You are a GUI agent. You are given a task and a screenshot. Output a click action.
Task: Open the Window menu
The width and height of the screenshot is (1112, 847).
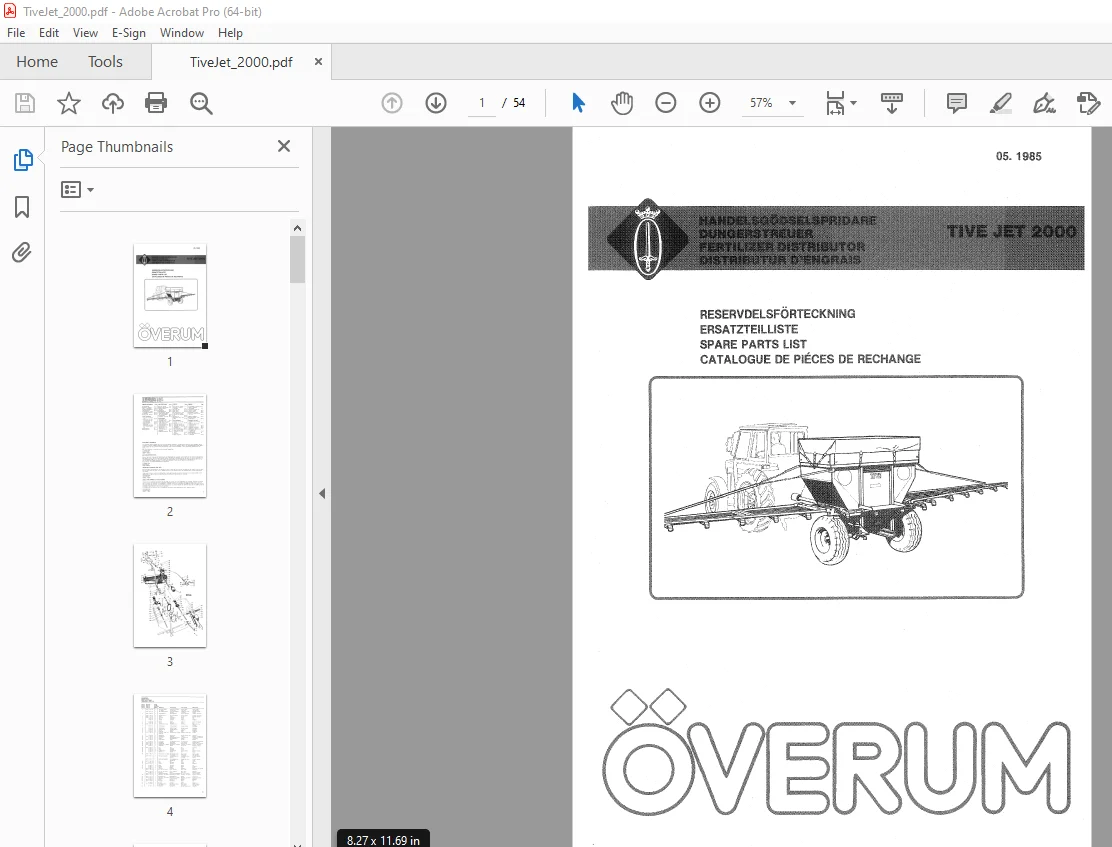(x=182, y=33)
